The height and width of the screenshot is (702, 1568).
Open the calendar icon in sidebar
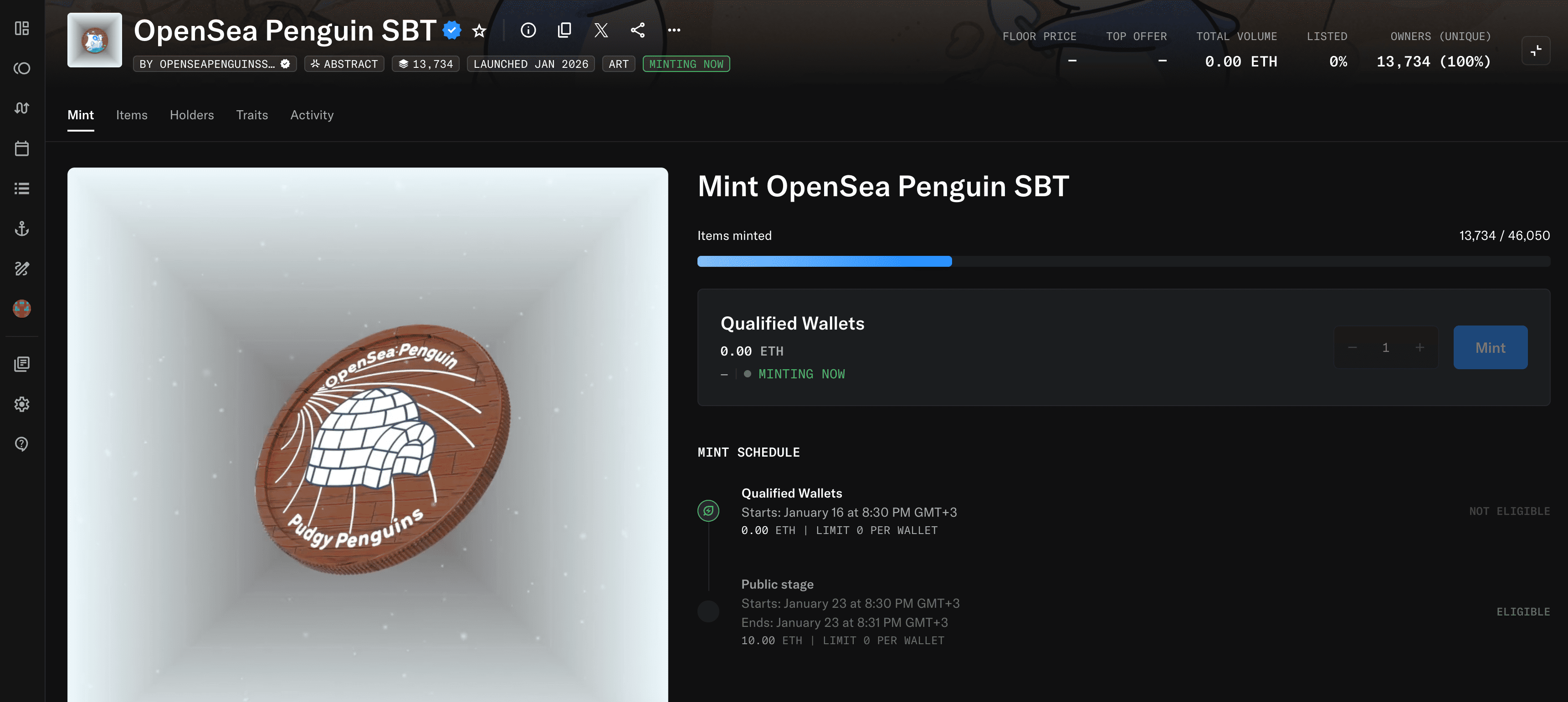click(22, 148)
